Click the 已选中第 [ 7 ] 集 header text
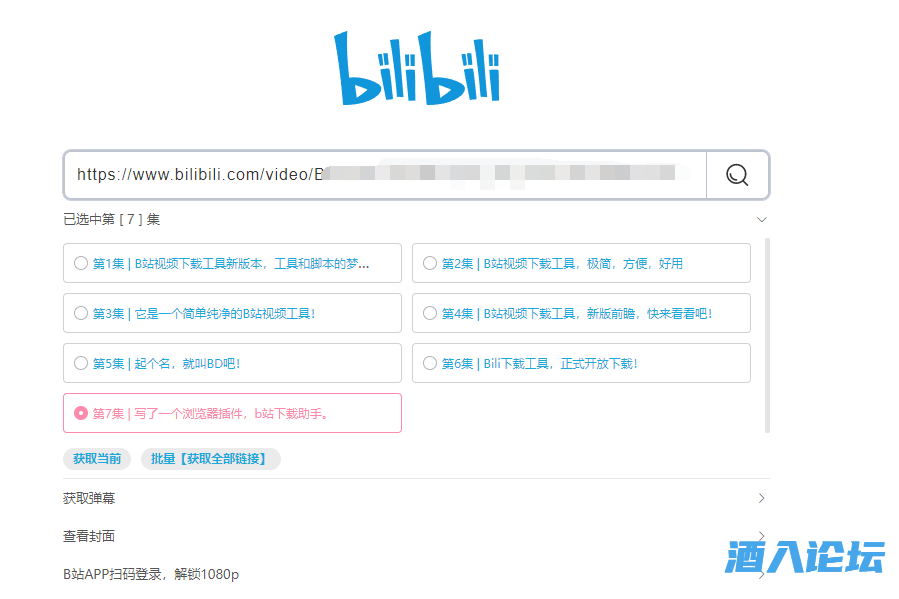 point(111,220)
